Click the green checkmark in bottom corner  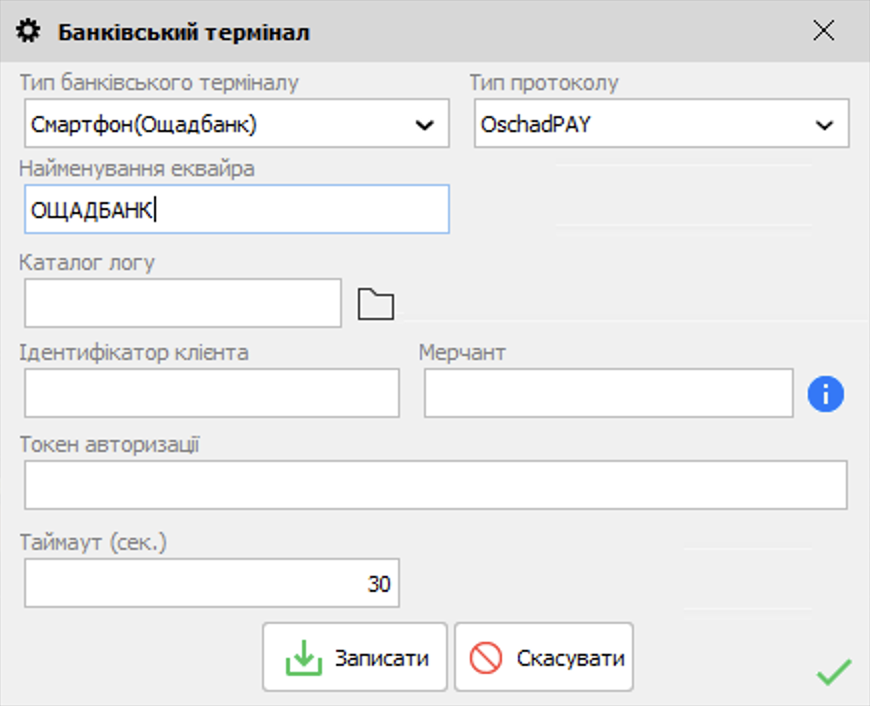tap(833, 672)
